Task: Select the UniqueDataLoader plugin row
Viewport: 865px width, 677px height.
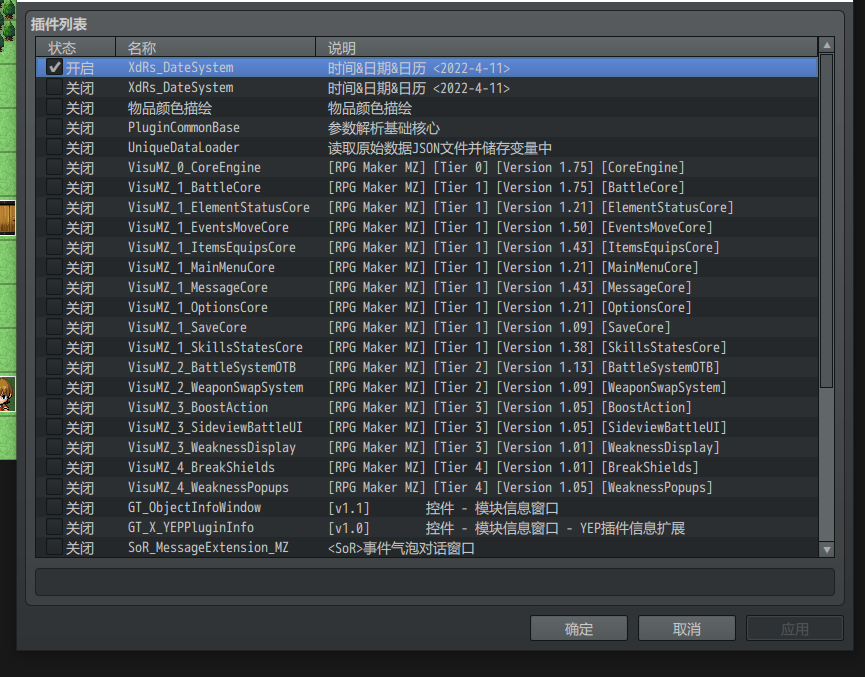Action: pos(427,147)
